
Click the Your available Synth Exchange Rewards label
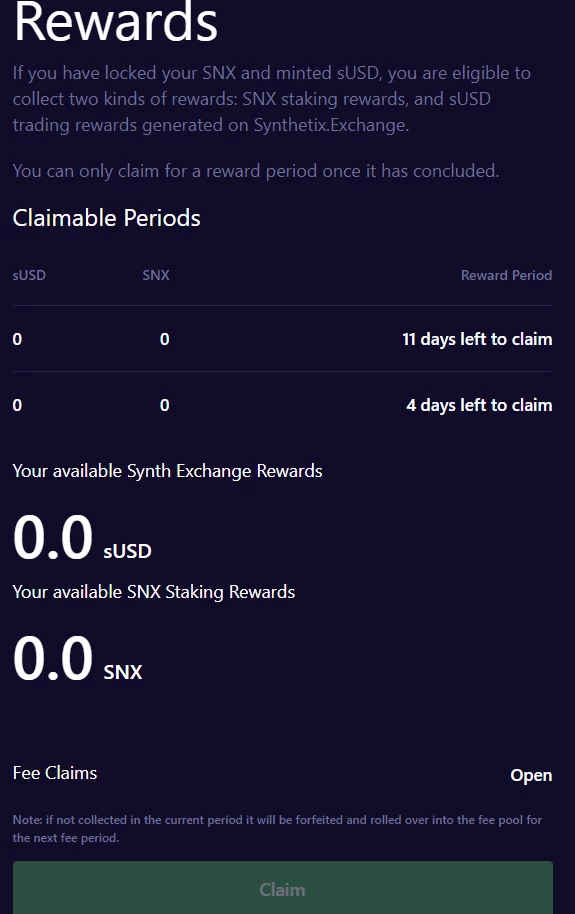pos(167,471)
